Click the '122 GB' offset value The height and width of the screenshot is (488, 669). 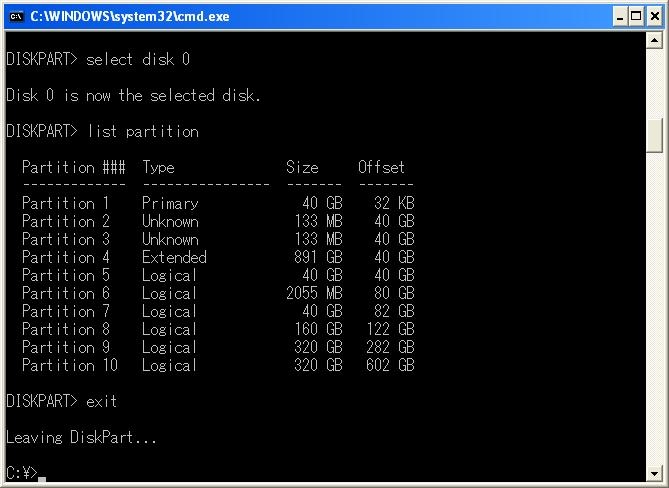pyautogui.click(x=390, y=329)
